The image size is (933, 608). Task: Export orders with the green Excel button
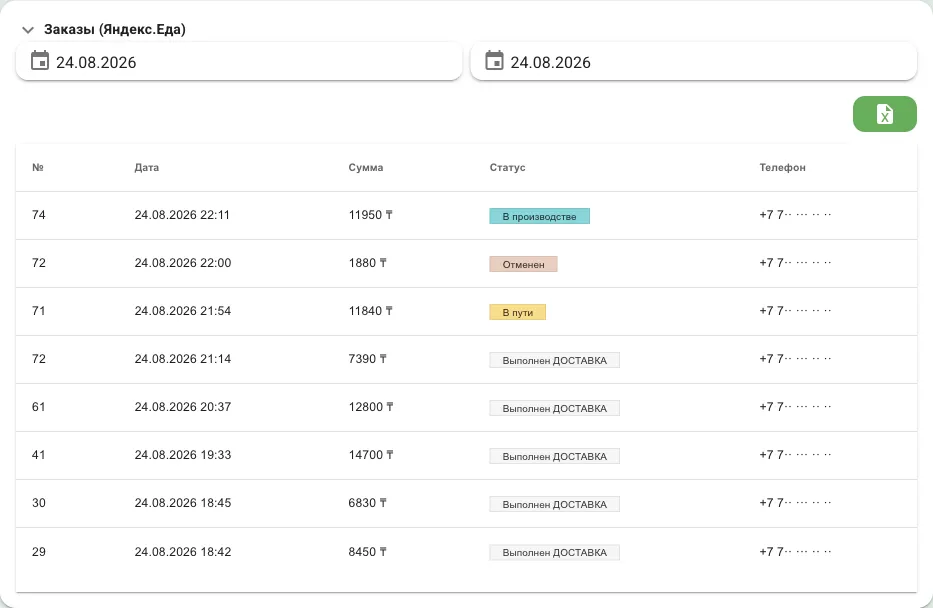(x=885, y=114)
